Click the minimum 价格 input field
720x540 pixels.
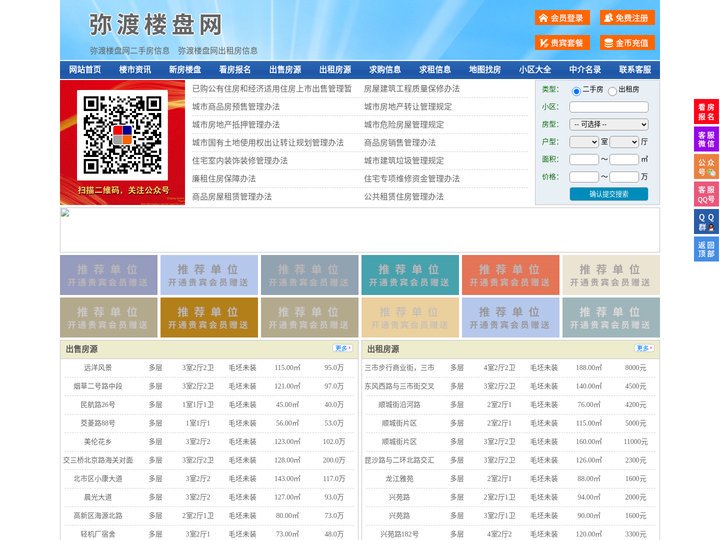click(x=584, y=177)
